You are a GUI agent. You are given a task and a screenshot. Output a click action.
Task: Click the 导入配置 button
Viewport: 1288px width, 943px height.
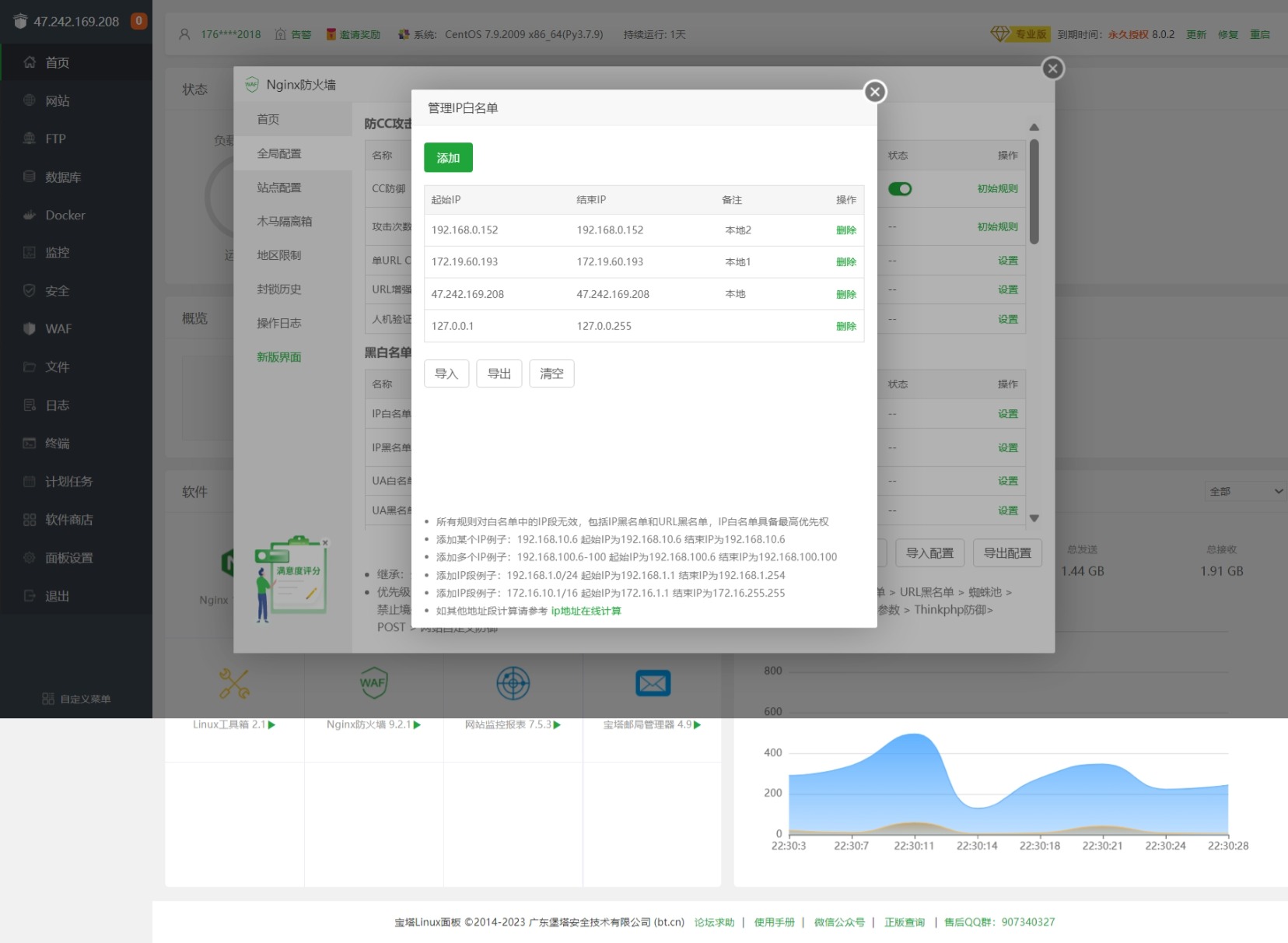pos(929,553)
